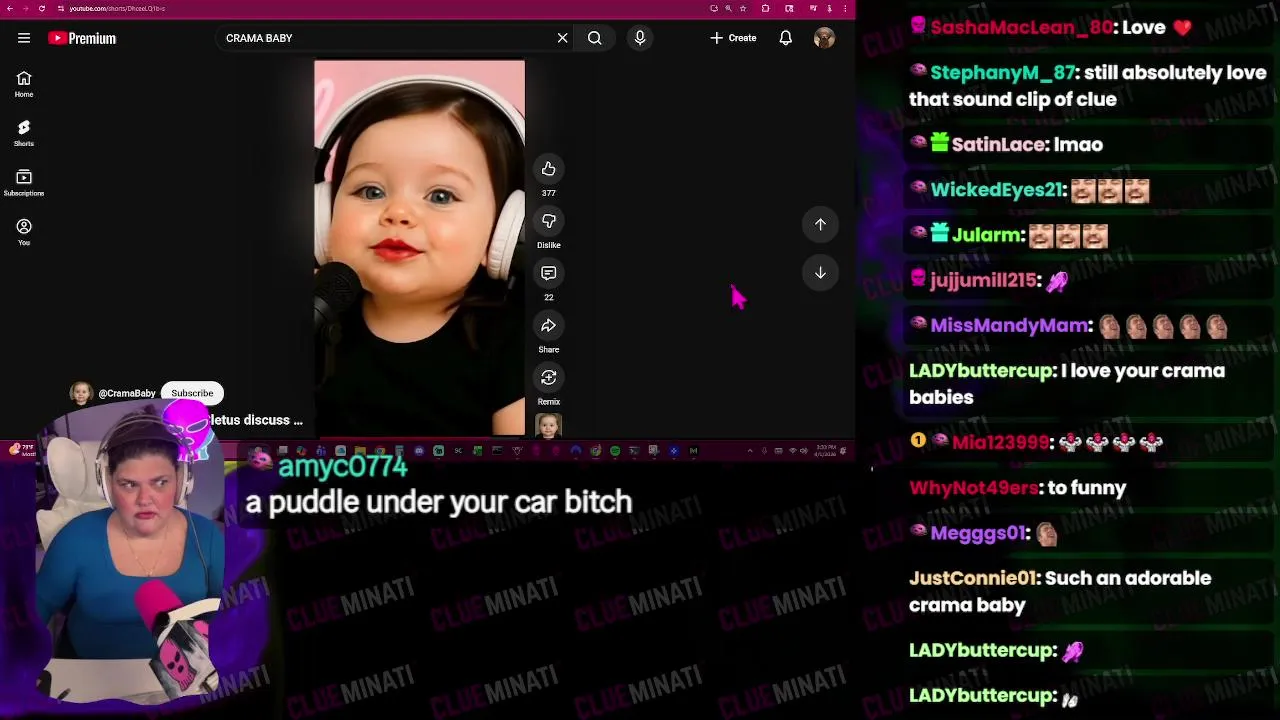Like this Short (377 likes)
Screen dimensions: 1280x720
click(548, 169)
